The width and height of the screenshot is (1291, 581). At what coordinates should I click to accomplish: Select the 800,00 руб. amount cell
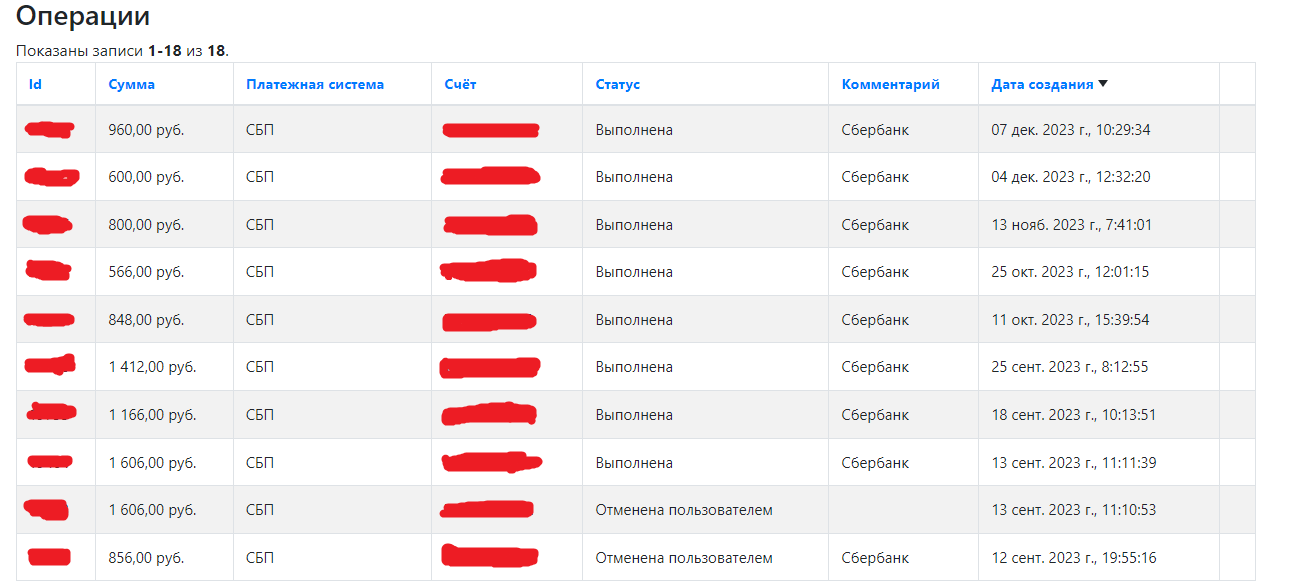[164, 225]
